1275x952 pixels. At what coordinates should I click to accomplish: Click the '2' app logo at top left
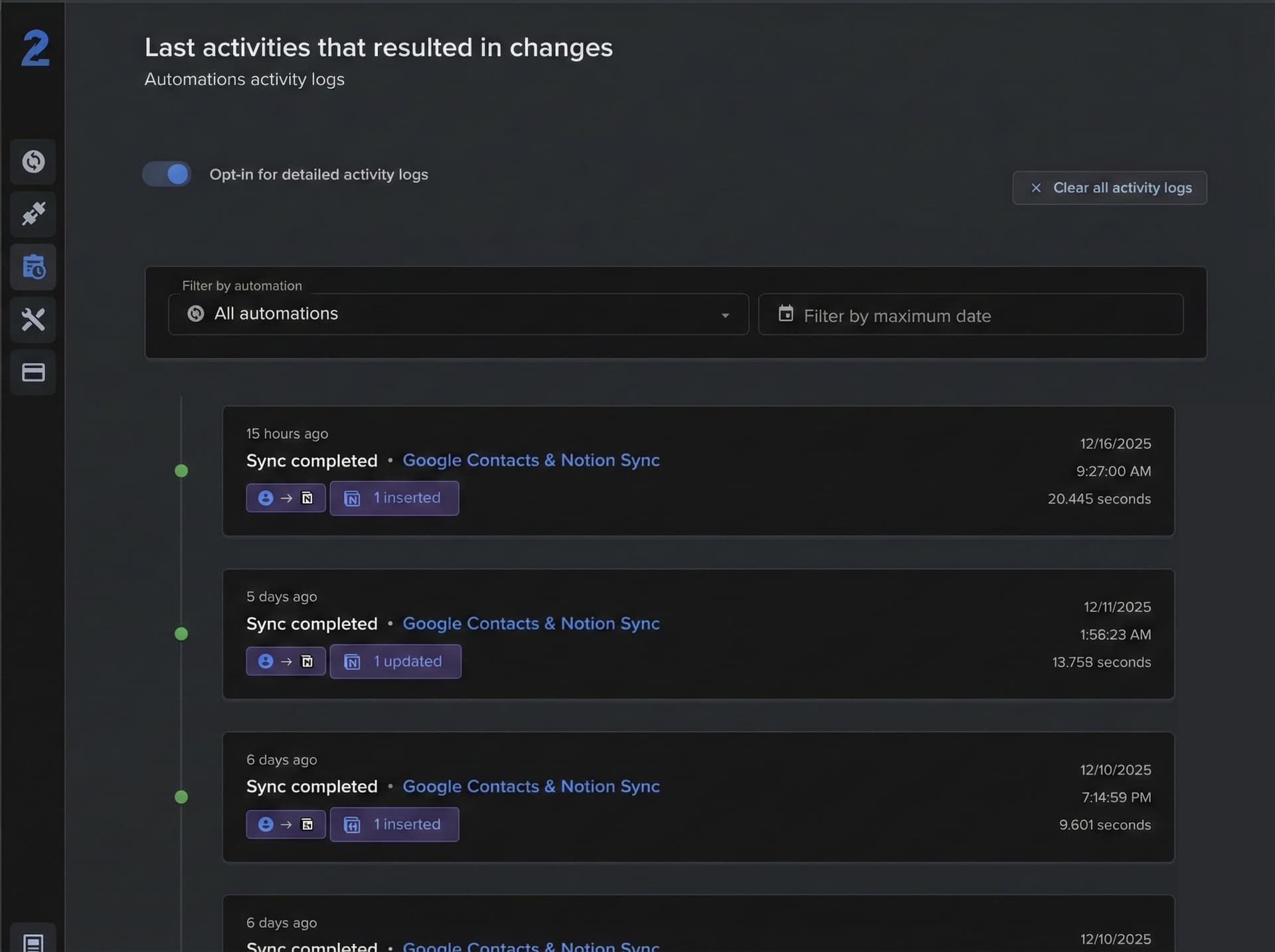pos(35,48)
